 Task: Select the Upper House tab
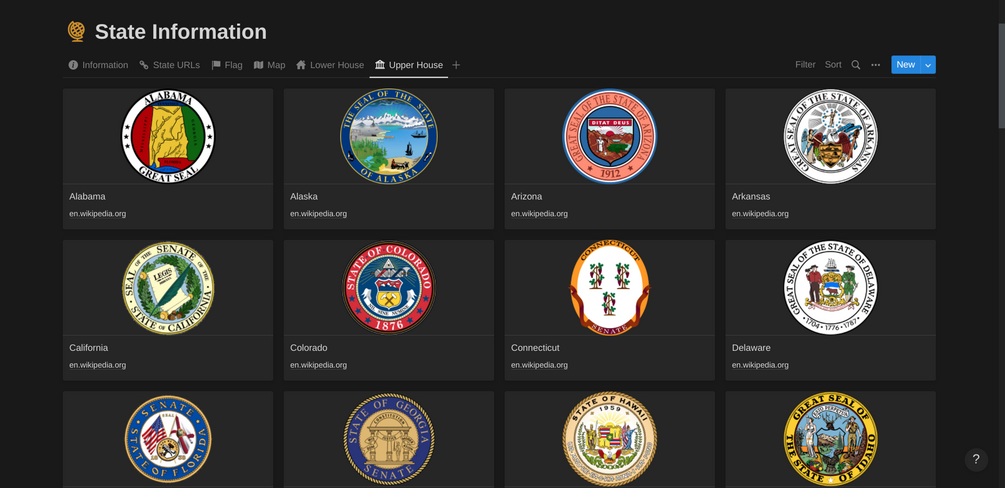[409, 65]
